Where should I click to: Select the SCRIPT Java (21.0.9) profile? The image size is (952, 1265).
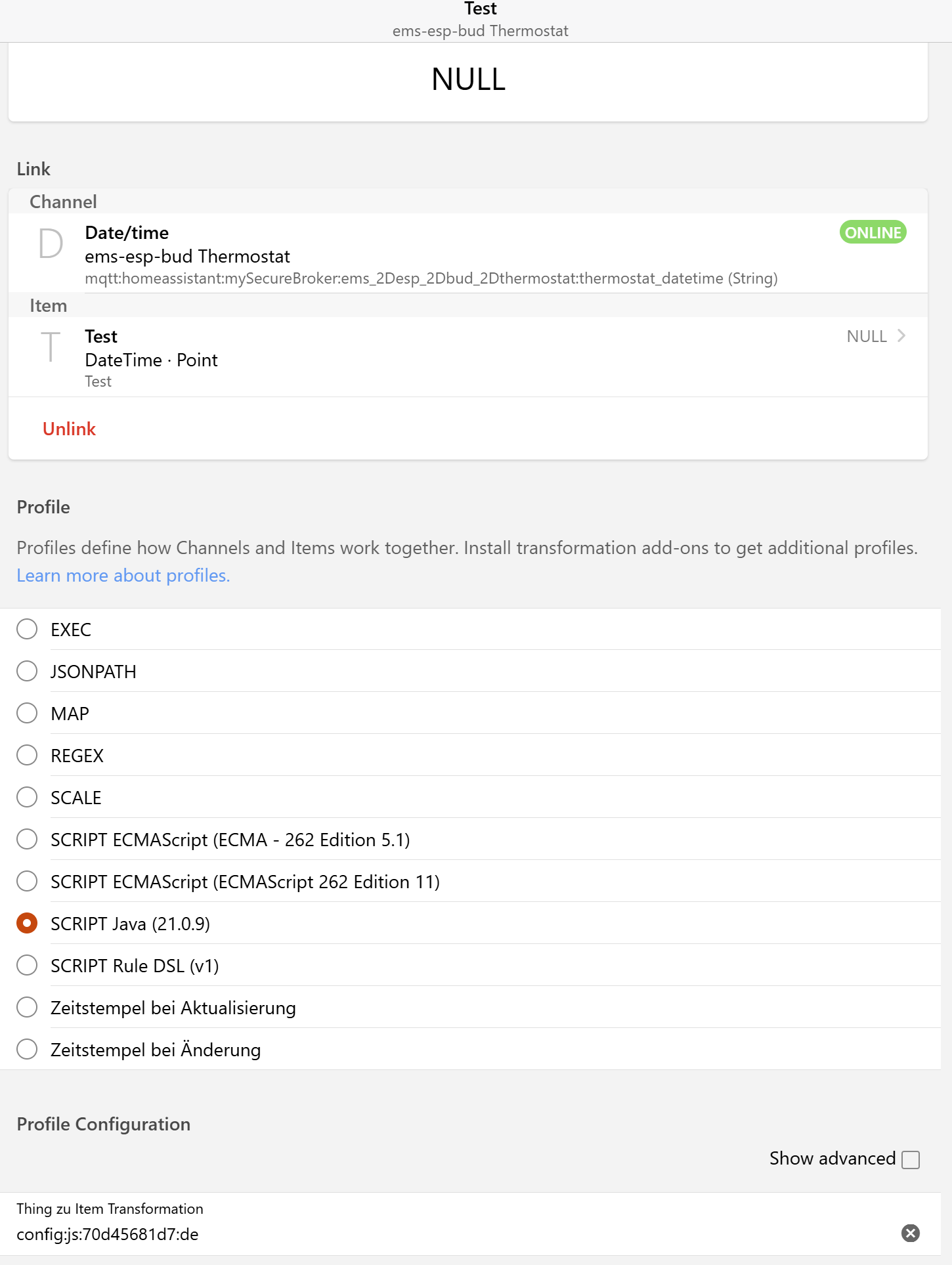27,923
